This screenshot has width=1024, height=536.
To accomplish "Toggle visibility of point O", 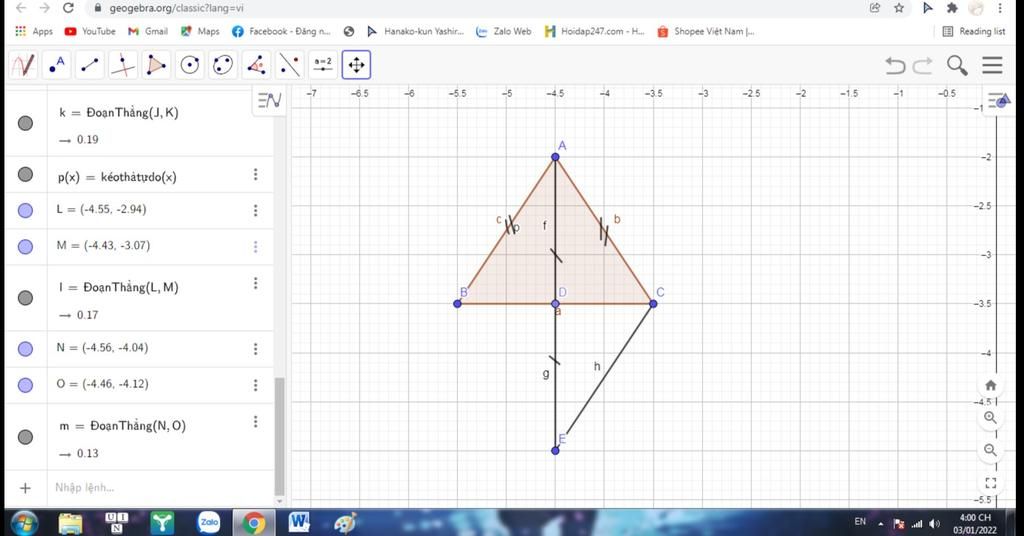I will 25,385.
